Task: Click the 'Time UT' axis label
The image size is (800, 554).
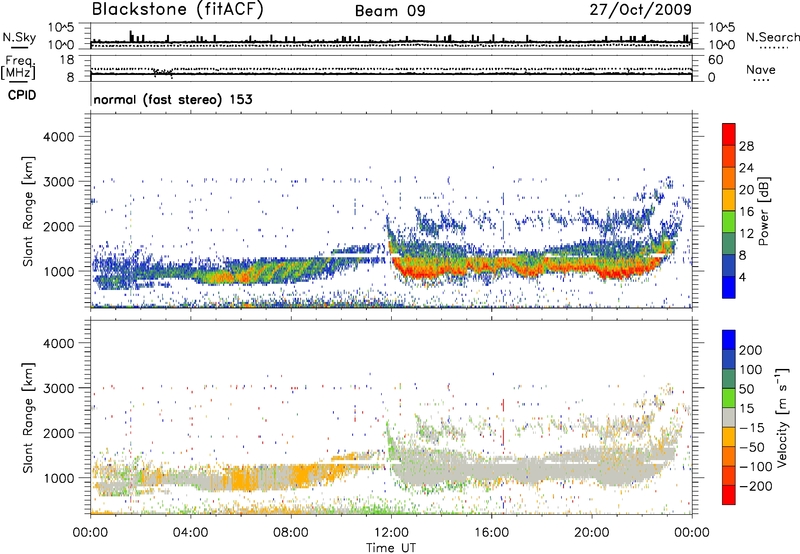Action: pos(391,548)
